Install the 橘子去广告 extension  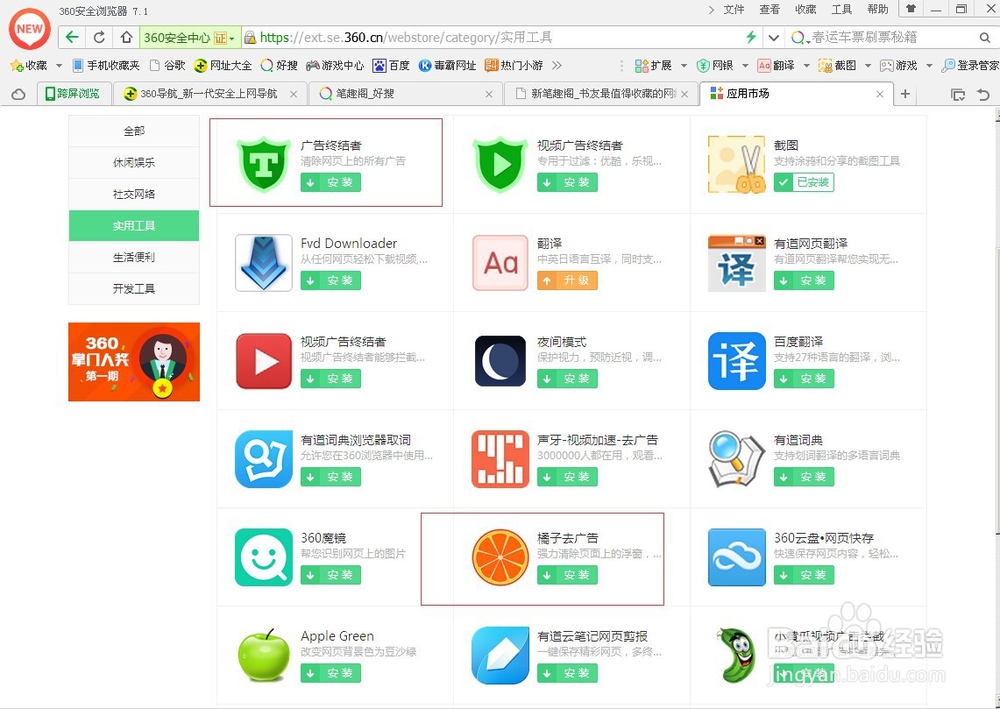(x=567, y=575)
